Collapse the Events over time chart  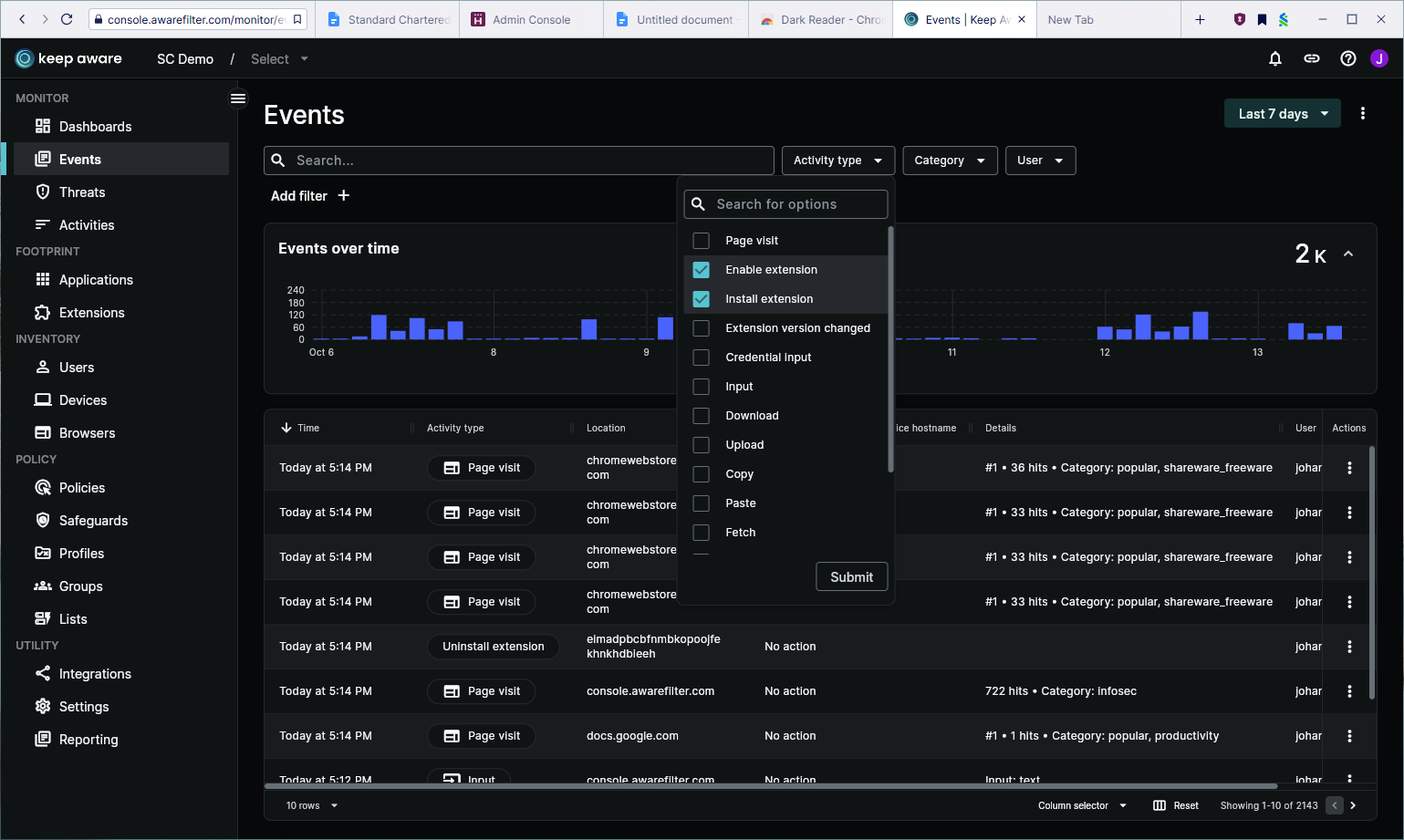(1348, 254)
